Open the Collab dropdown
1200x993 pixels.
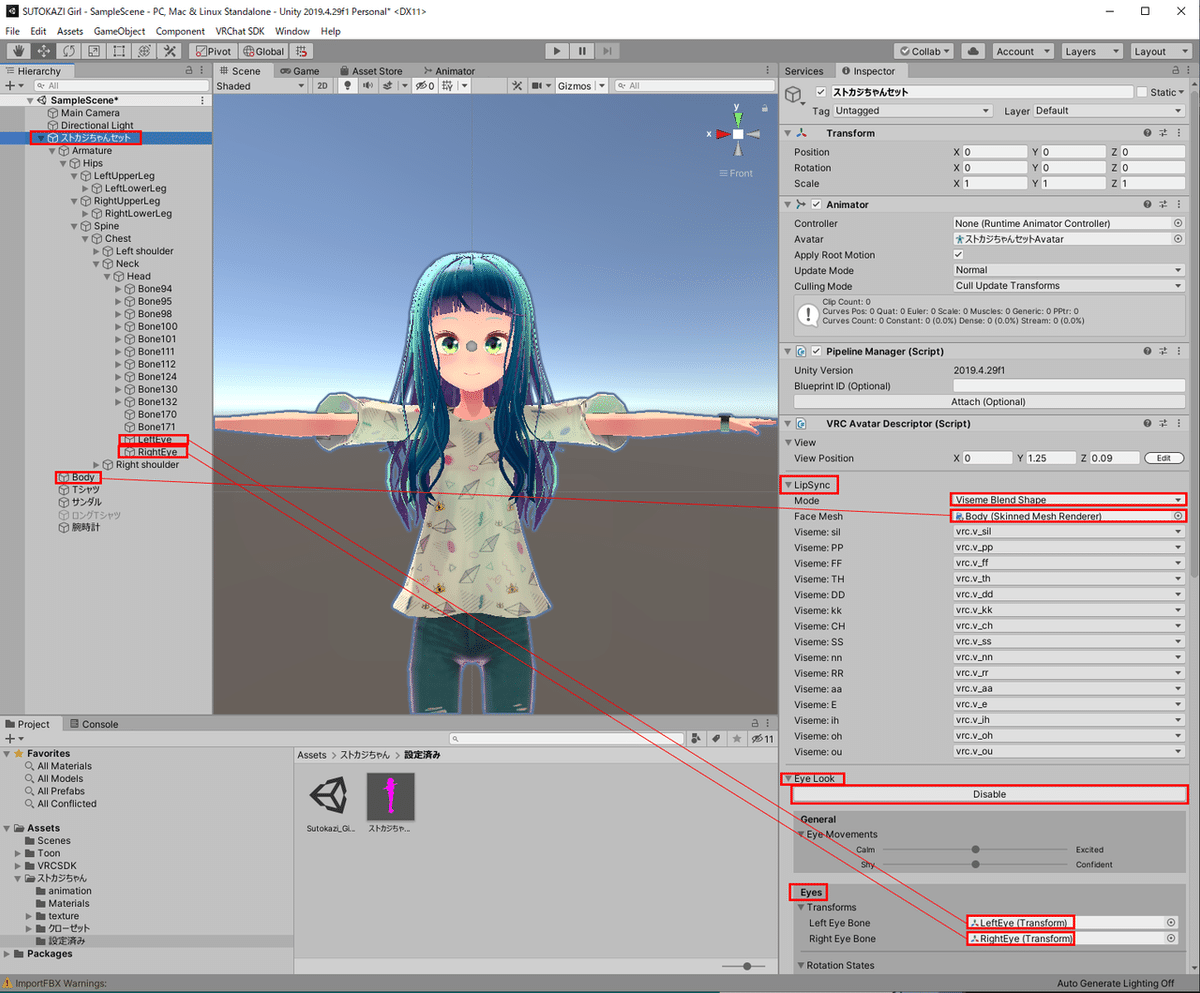point(925,51)
